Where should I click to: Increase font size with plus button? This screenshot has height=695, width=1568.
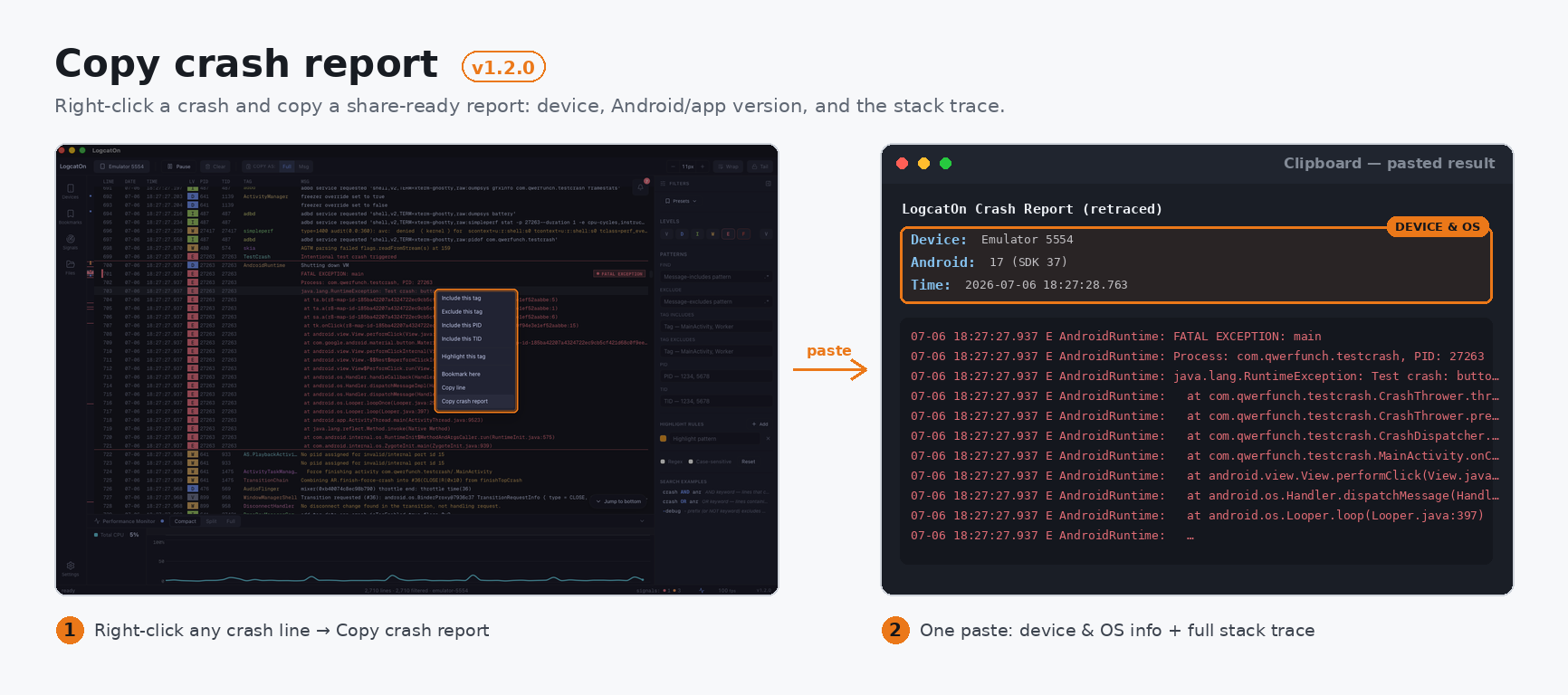point(703,167)
